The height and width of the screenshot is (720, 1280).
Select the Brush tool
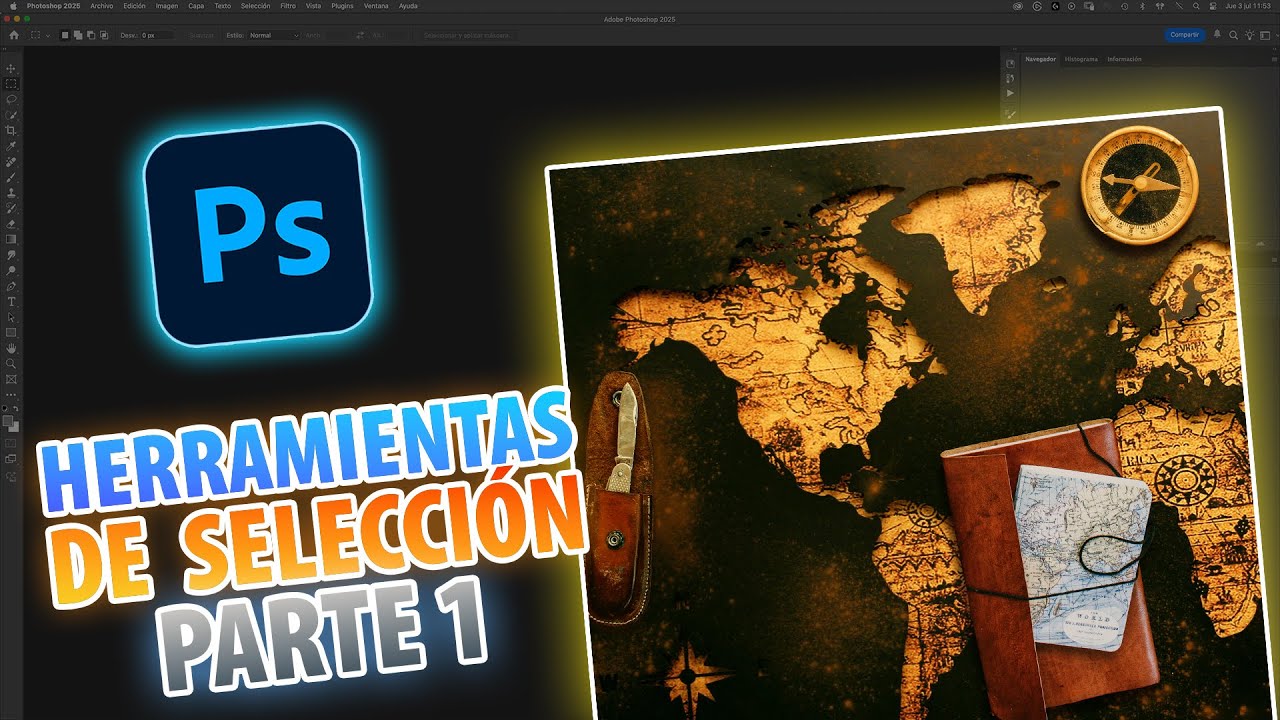(12, 177)
